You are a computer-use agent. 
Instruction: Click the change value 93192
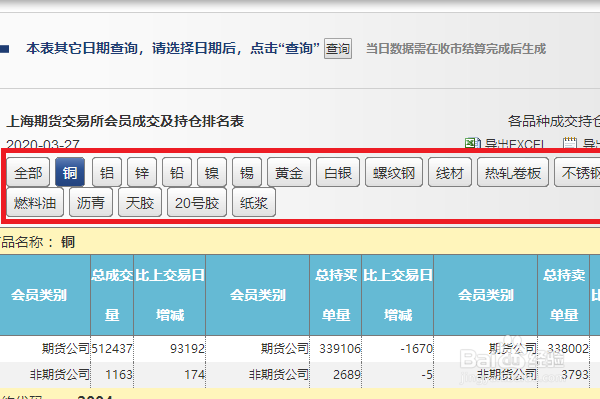click(187, 349)
